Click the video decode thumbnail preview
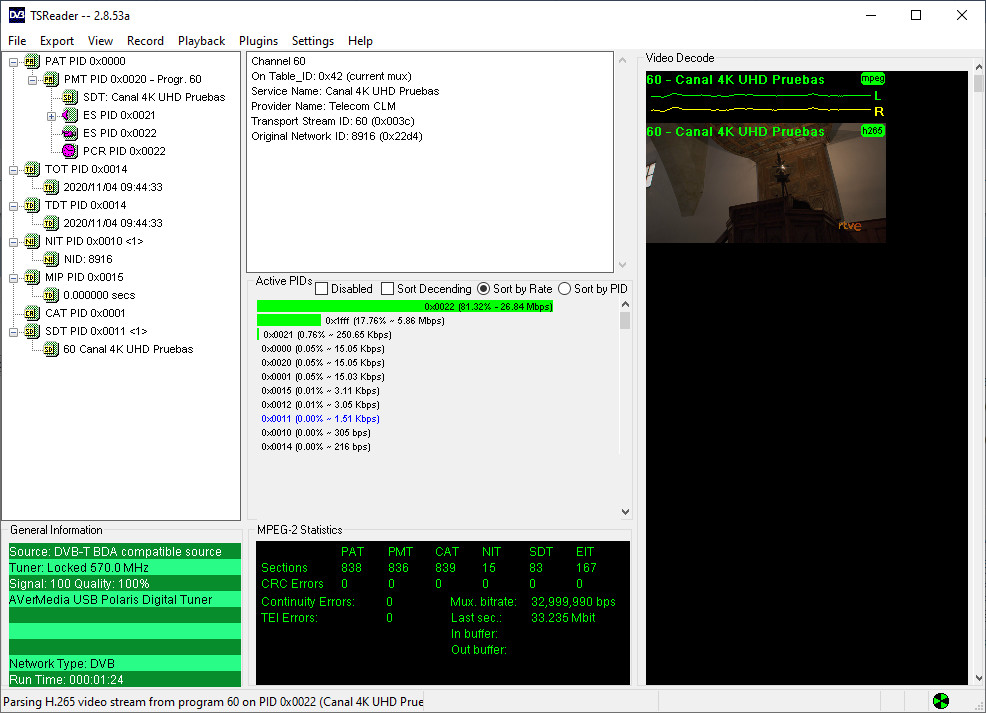This screenshot has height=713, width=986. point(766,183)
